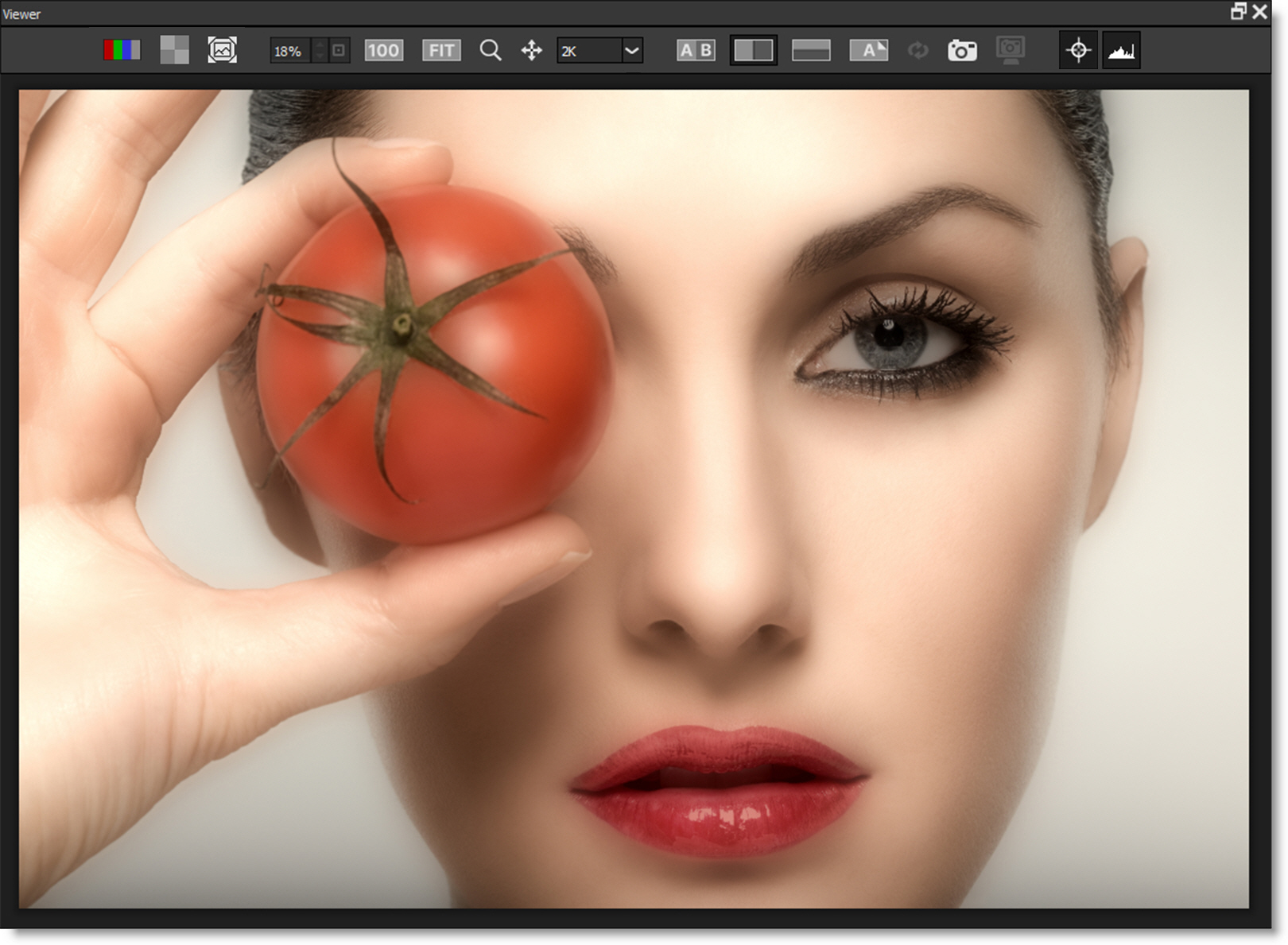Click the small square beside zoom field

point(339,51)
